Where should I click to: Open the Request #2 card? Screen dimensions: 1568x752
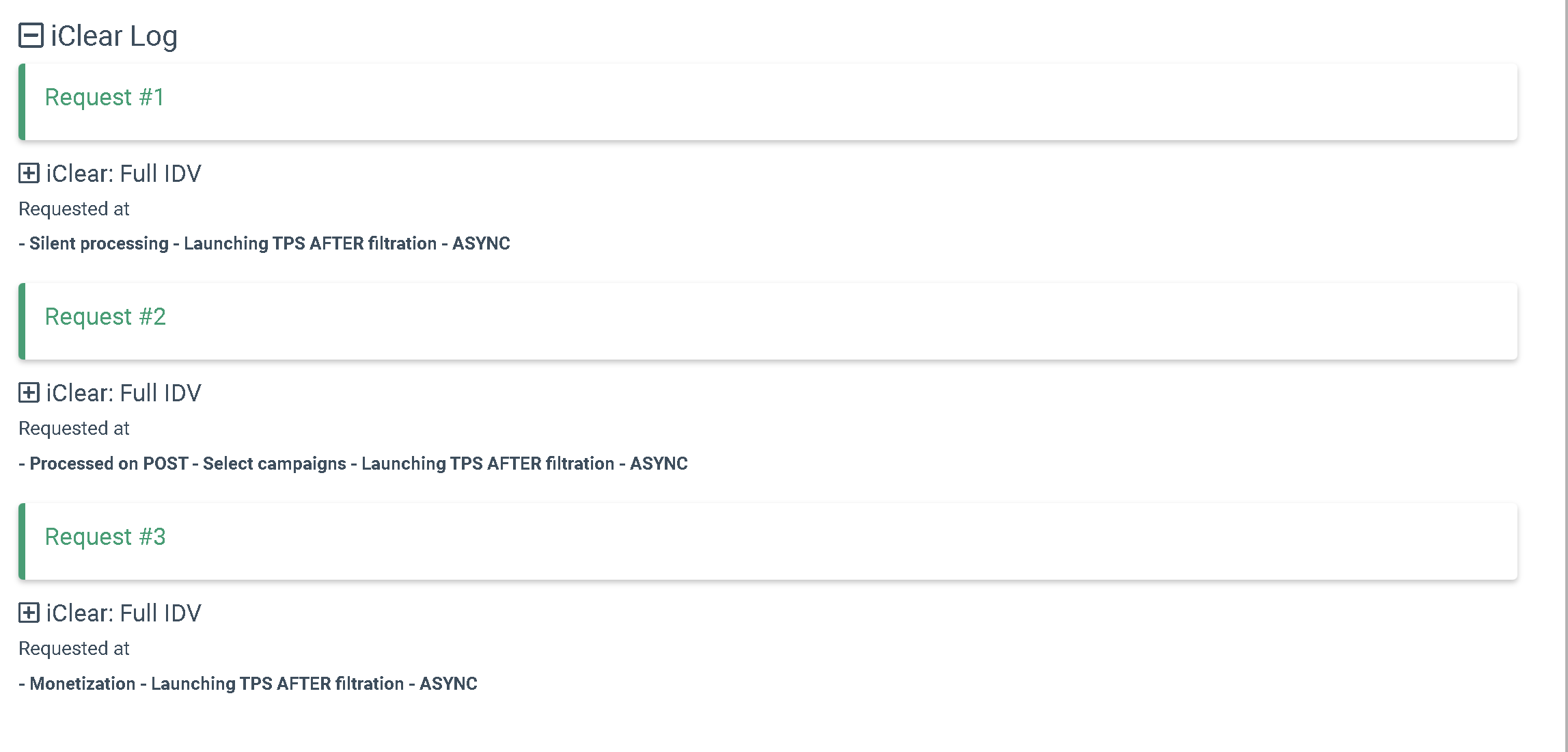point(769,321)
